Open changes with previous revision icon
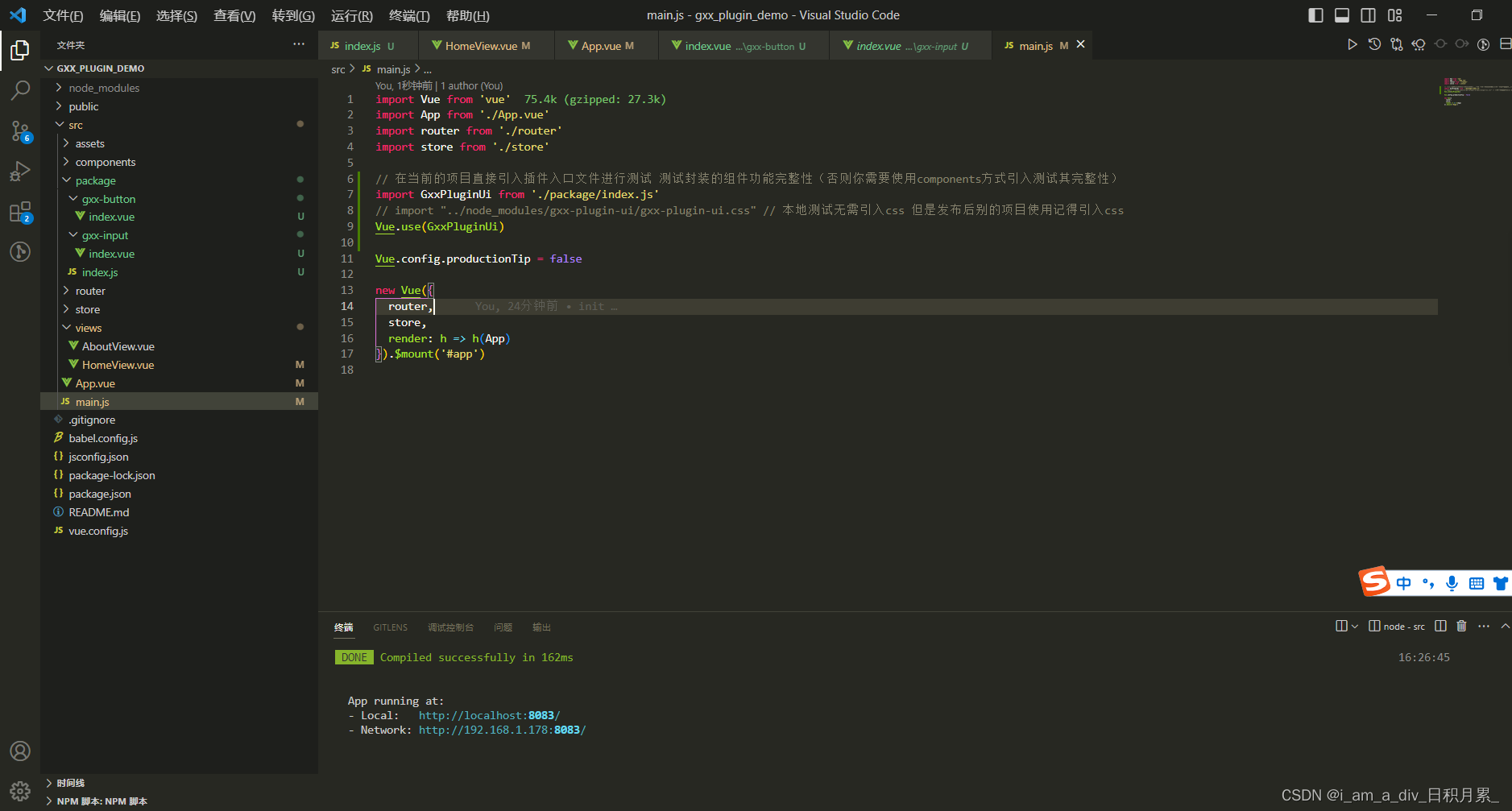1512x811 pixels. coord(1418,44)
